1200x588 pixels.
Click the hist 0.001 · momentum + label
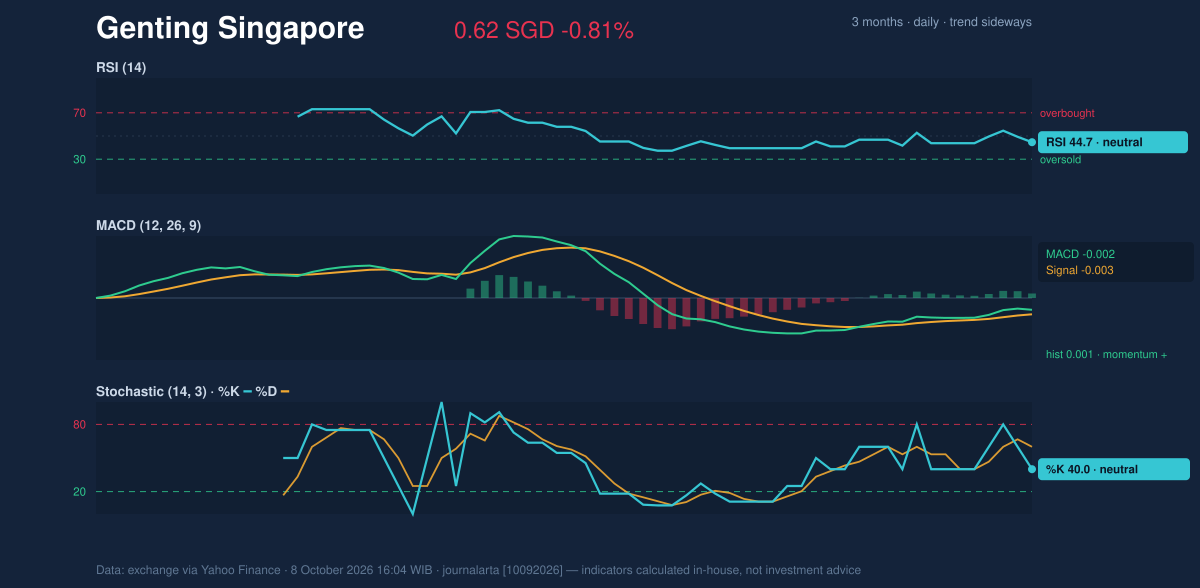pos(1107,354)
